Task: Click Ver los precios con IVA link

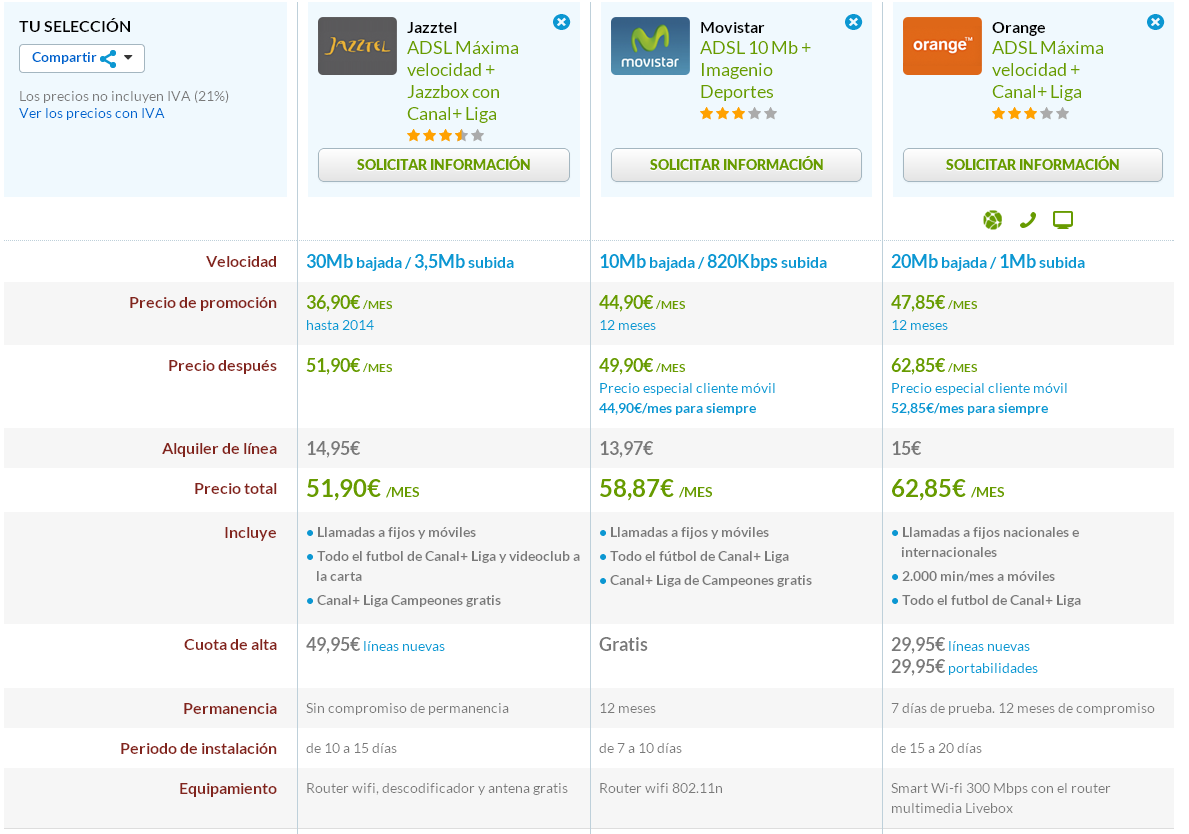Action: 92,113
